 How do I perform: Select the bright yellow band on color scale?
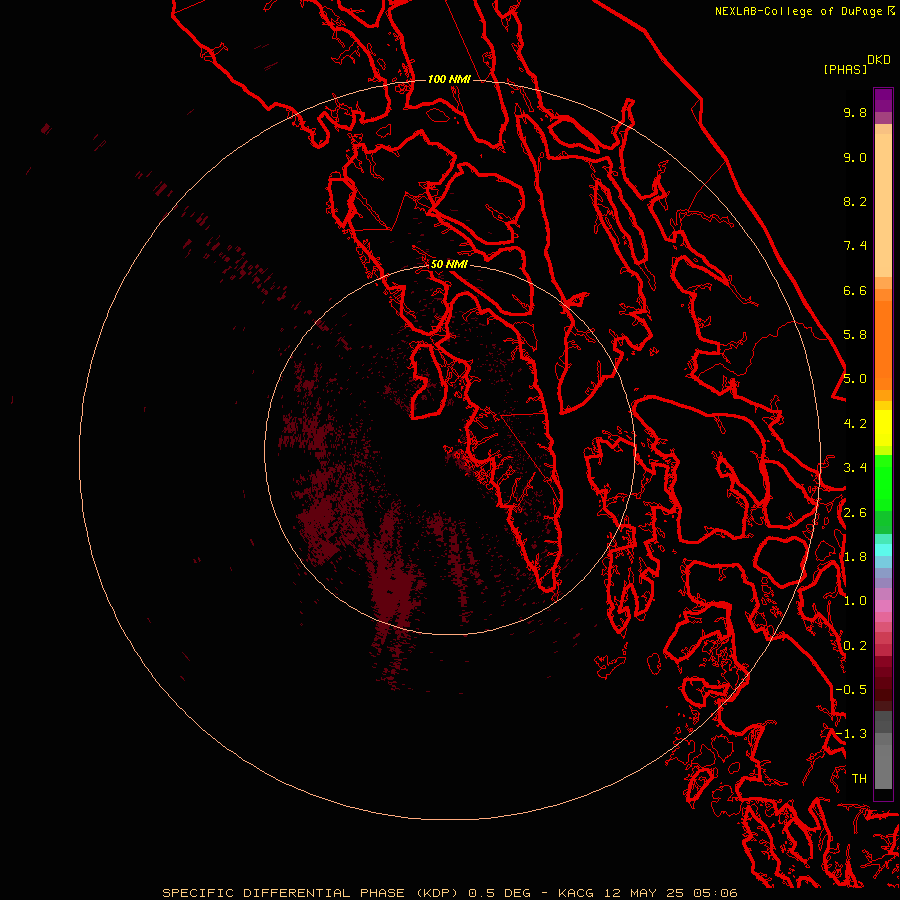[883, 428]
